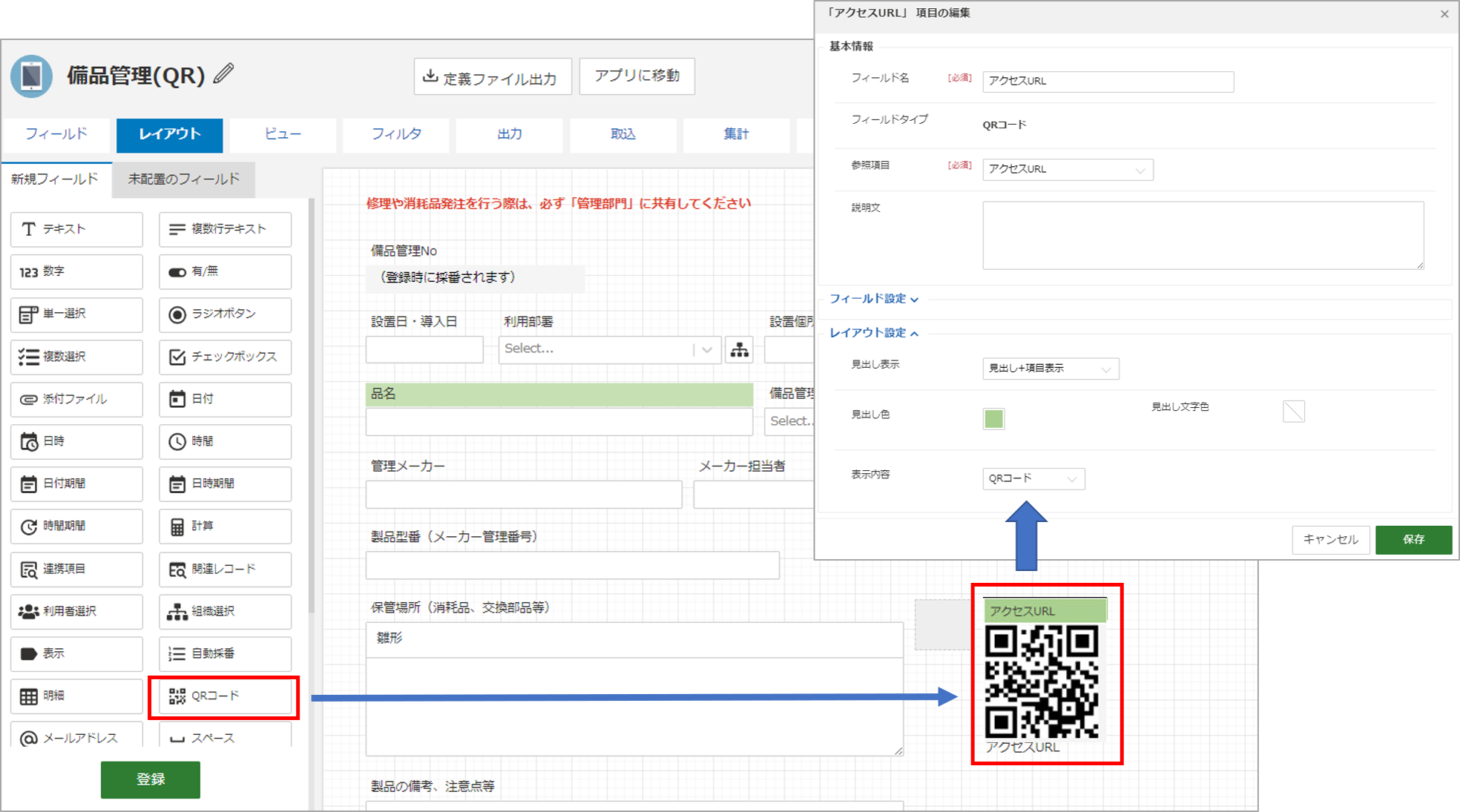Pick the 見出し文字色 swatch

coord(1294,411)
